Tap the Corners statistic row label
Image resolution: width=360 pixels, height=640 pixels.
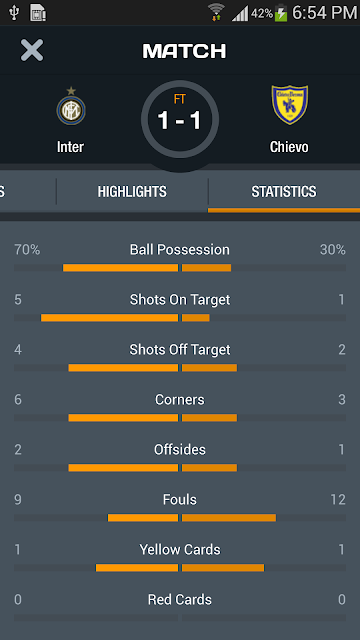click(180, 399)
